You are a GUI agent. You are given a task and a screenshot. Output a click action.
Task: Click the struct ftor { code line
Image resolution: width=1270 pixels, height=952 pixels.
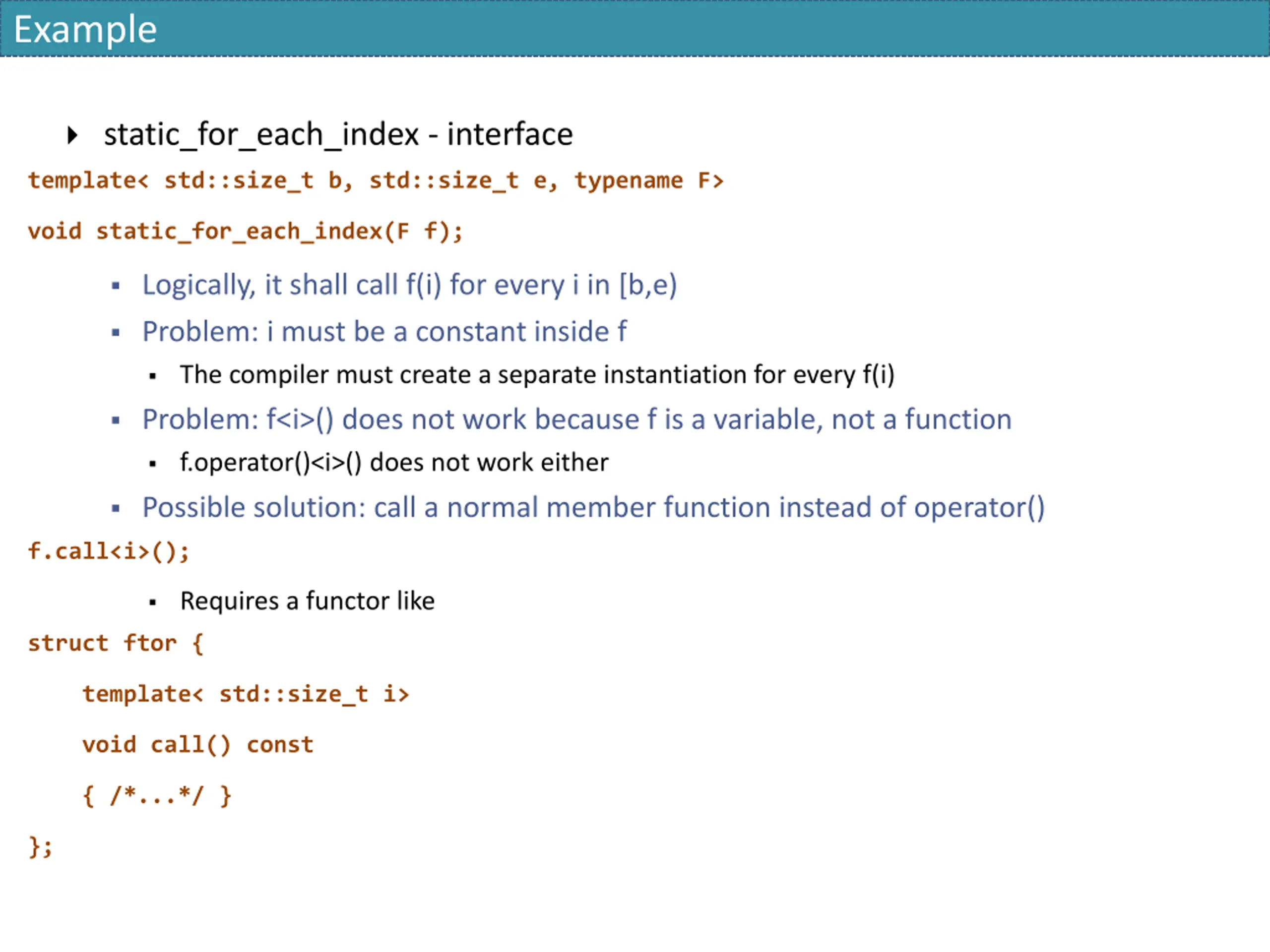[116, 643]
